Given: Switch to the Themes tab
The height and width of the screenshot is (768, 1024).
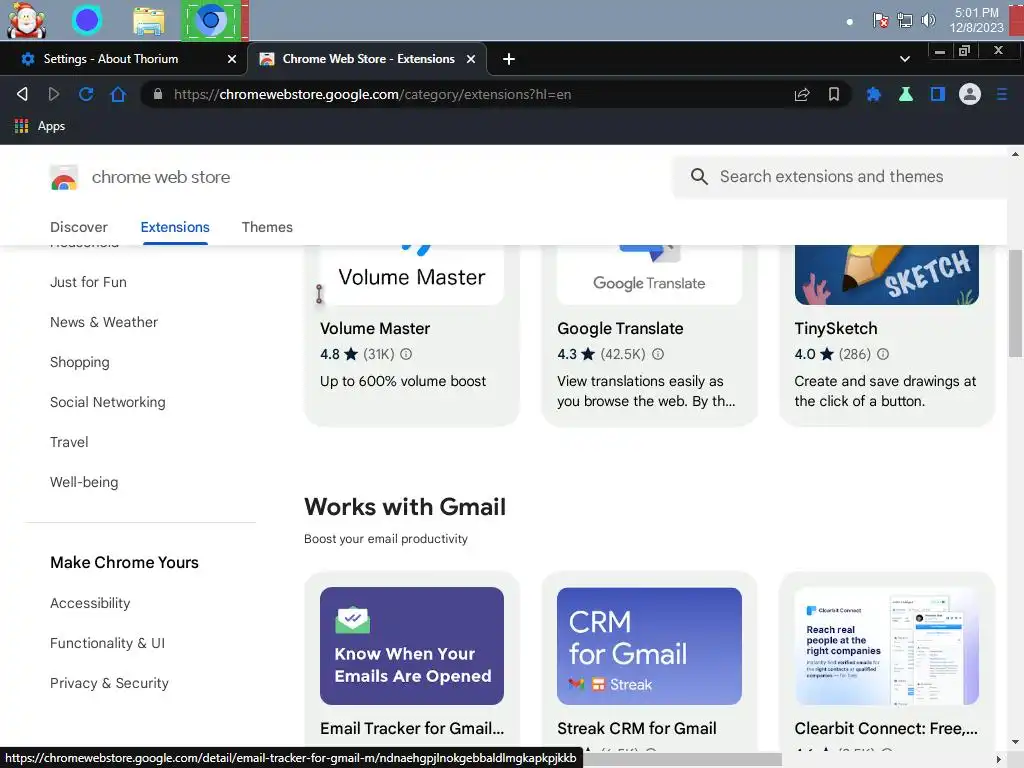Looking at the screenshot, I should [267, 227].
